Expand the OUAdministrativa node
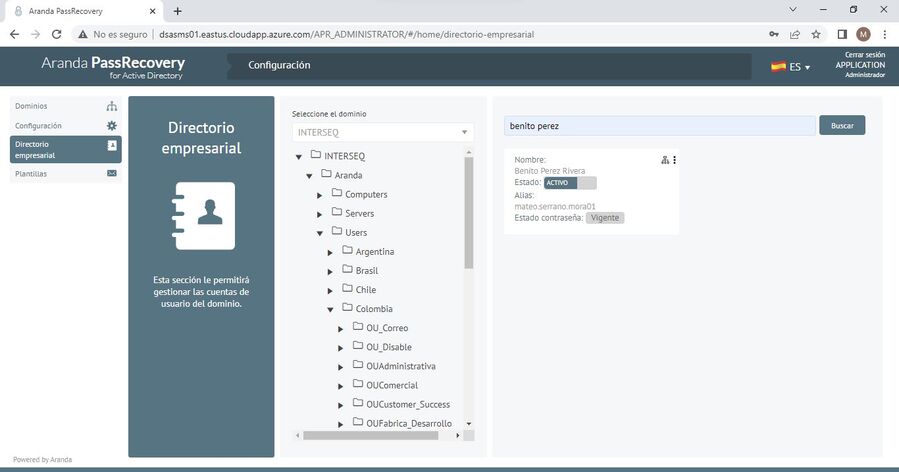Screen dimensions: 899x472 coord(340,366)
